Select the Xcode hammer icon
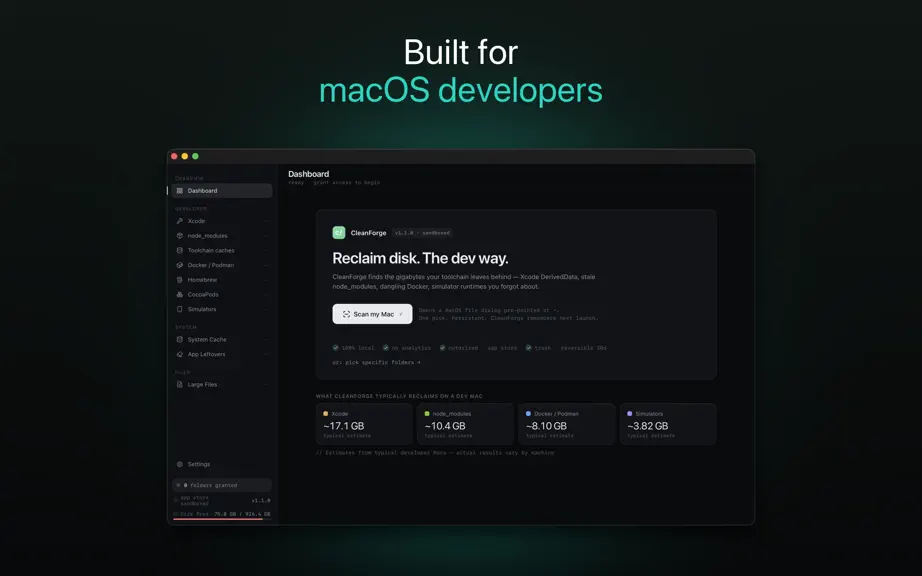The width and height of the screenshot is (922, 576). click(x=180, y=221)
